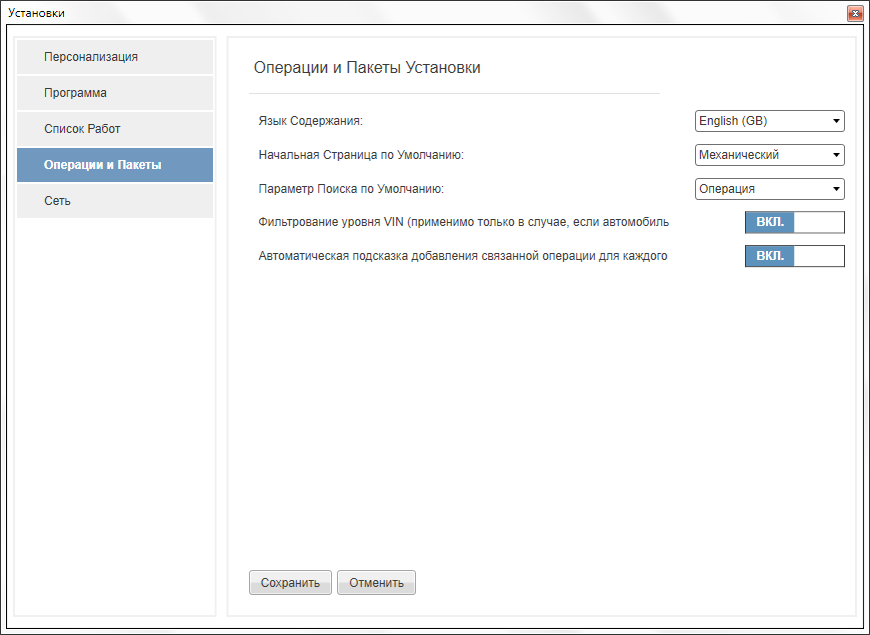Viewport: 870px width, 635px height.
Task: Expand the Начальная Страница по Умолчанию dropdown
Action: [x=770, y=155]
